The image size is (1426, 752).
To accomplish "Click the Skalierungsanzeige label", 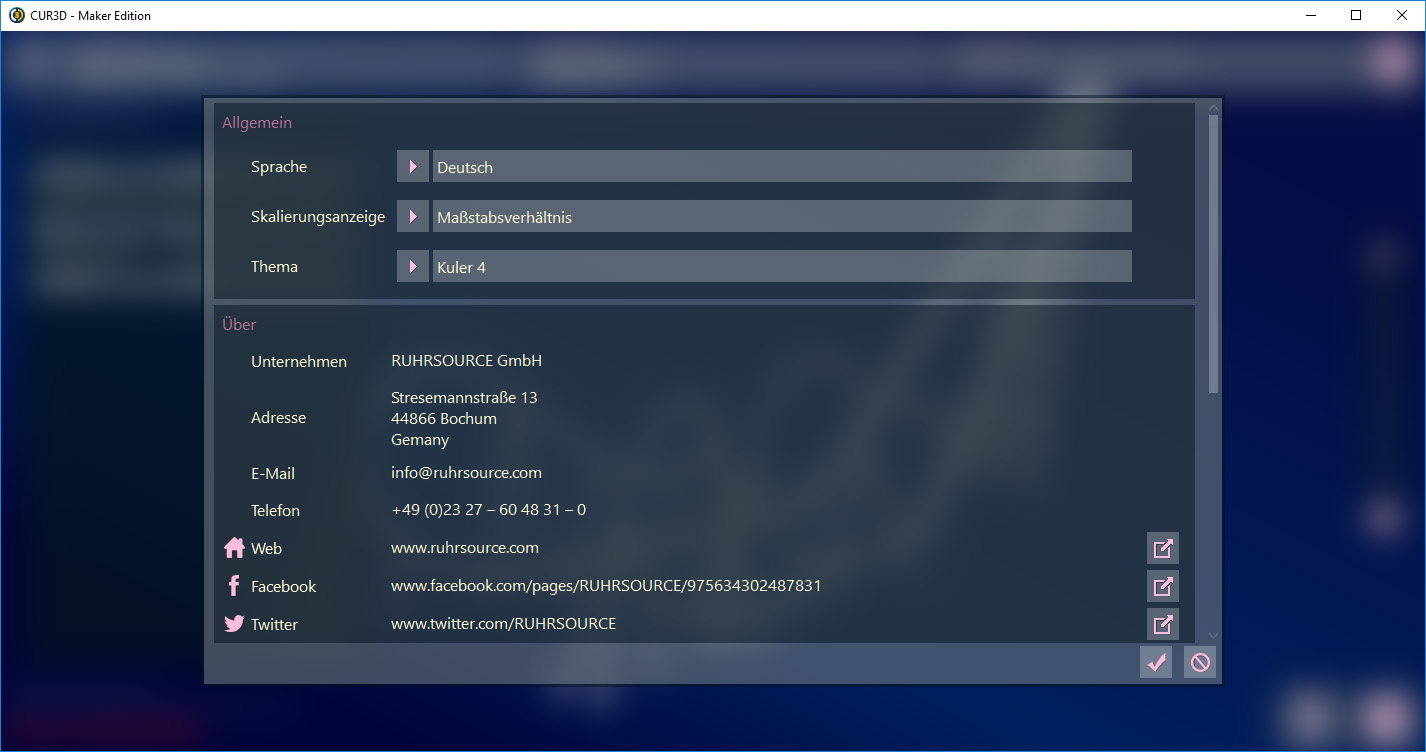I will click(x=318, y=217).
